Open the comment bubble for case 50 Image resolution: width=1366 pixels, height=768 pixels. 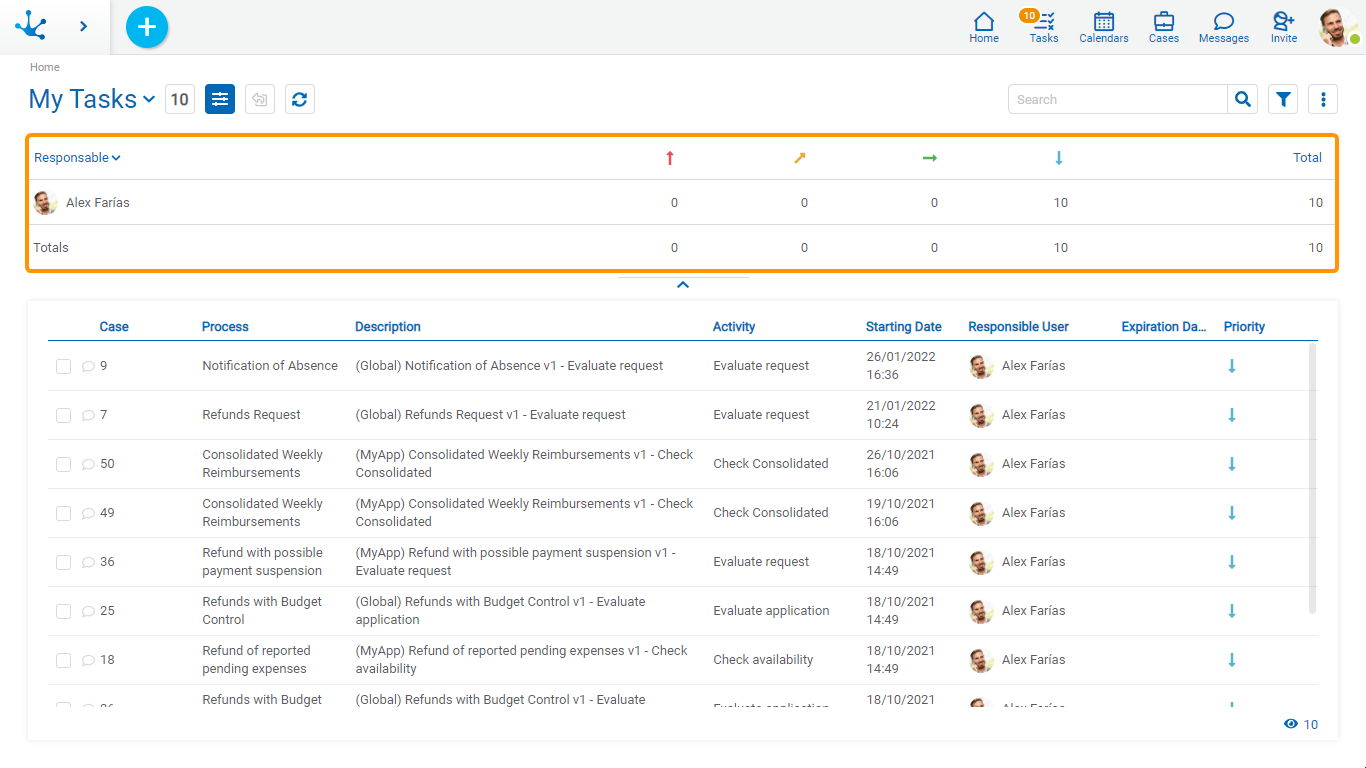coord(88,465)
